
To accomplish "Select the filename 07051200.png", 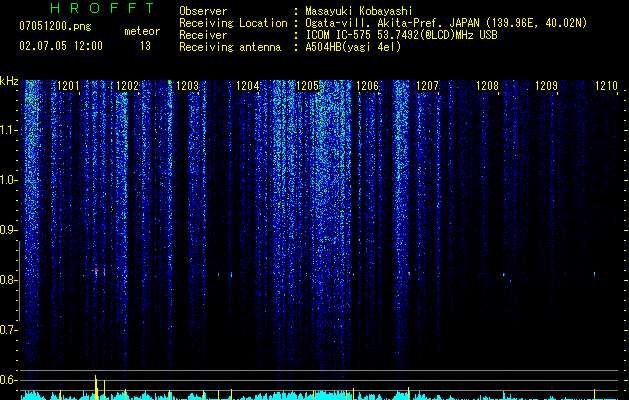I will [55, 26].
